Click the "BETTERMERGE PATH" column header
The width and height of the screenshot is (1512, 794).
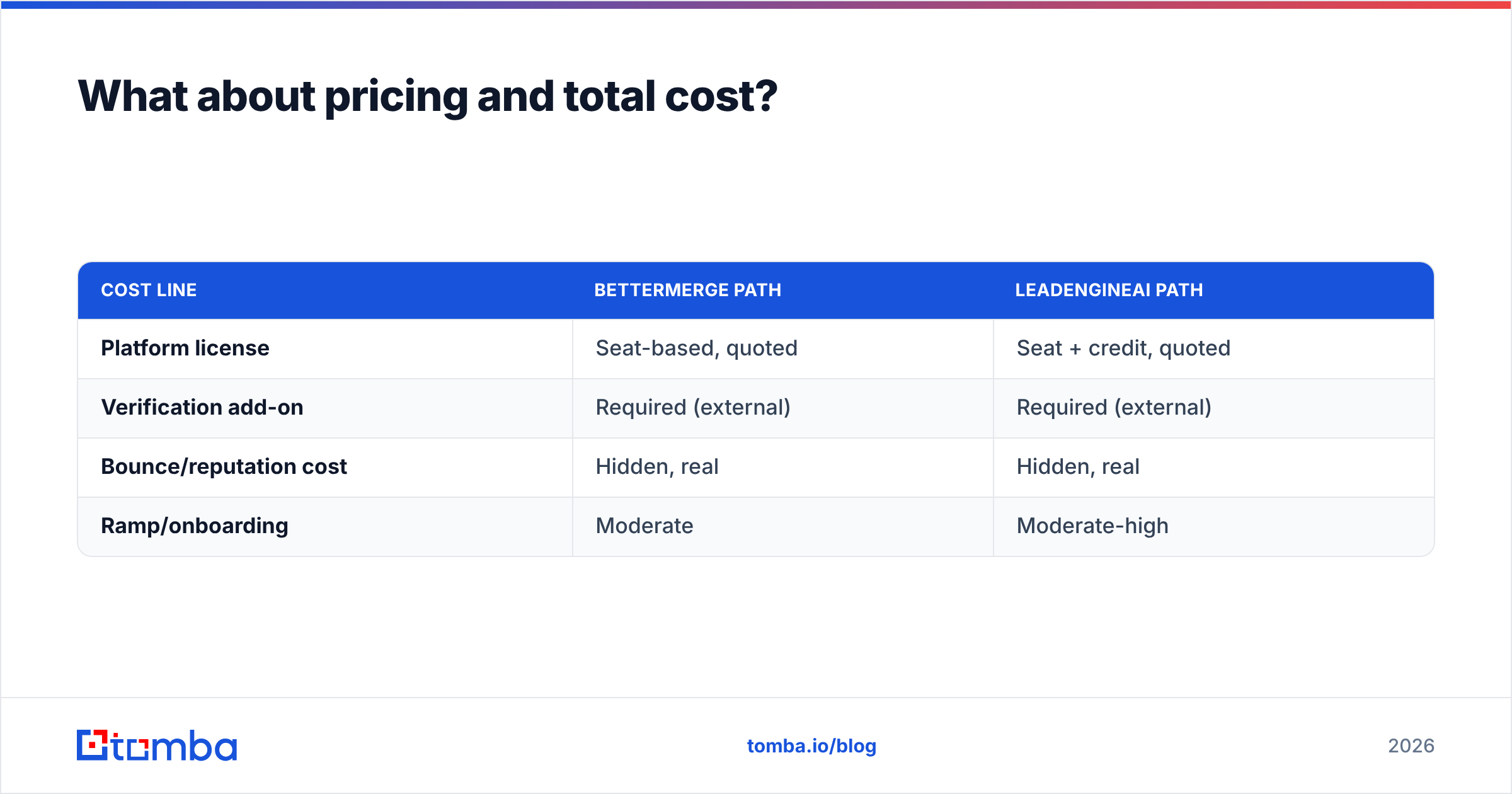[687, 290]
